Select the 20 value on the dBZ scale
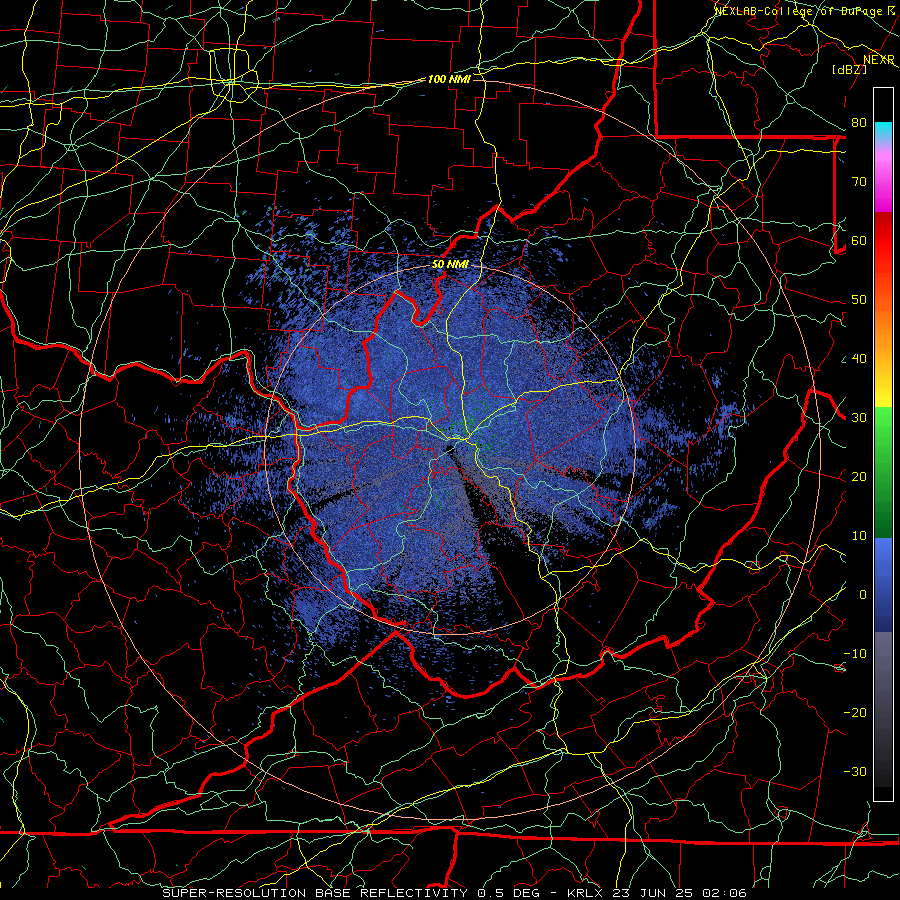The height and width of the screenshot is (900, 900). coord(859,477)
